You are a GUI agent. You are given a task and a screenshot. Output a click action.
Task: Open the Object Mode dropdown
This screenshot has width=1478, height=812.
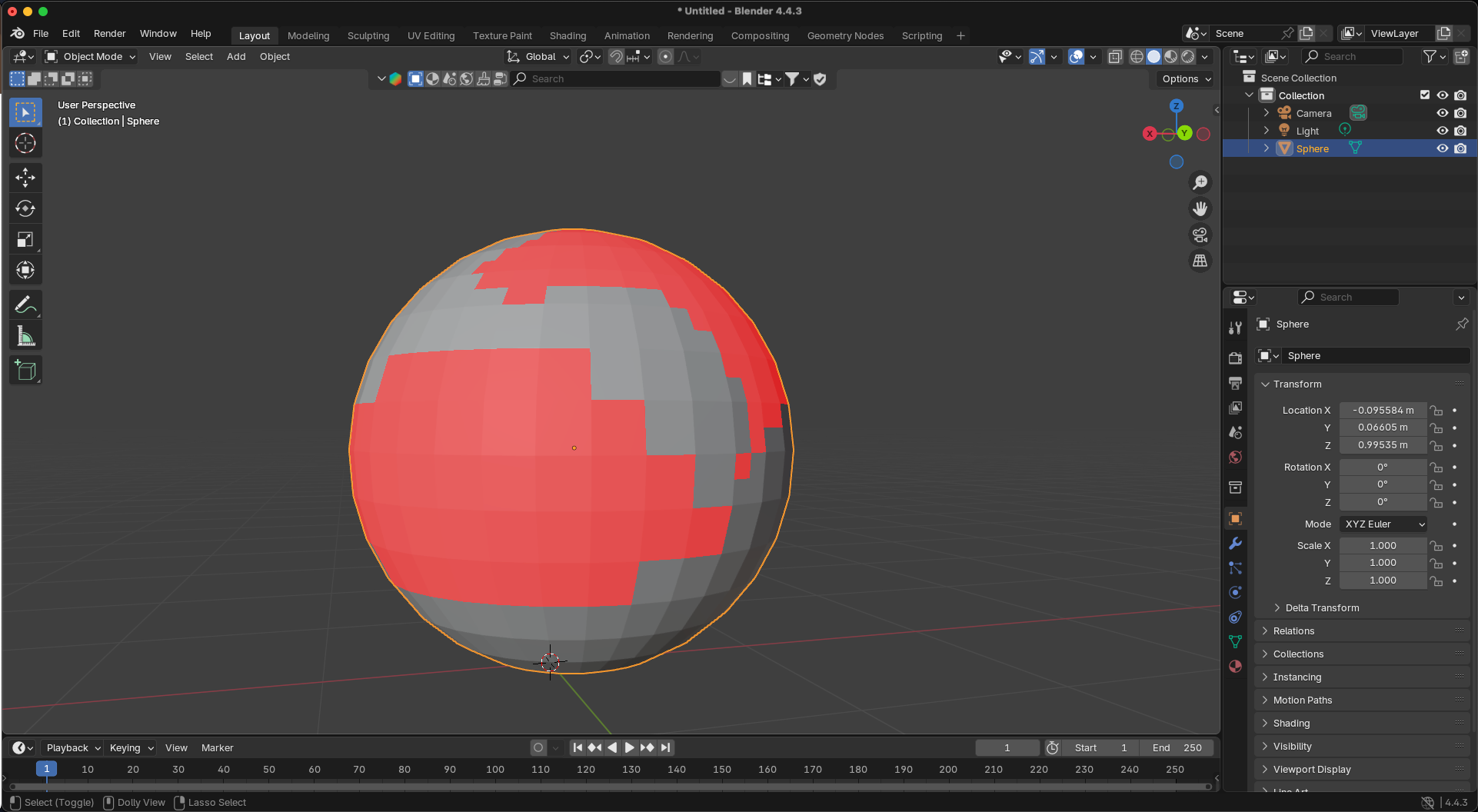tap(90, 56)
